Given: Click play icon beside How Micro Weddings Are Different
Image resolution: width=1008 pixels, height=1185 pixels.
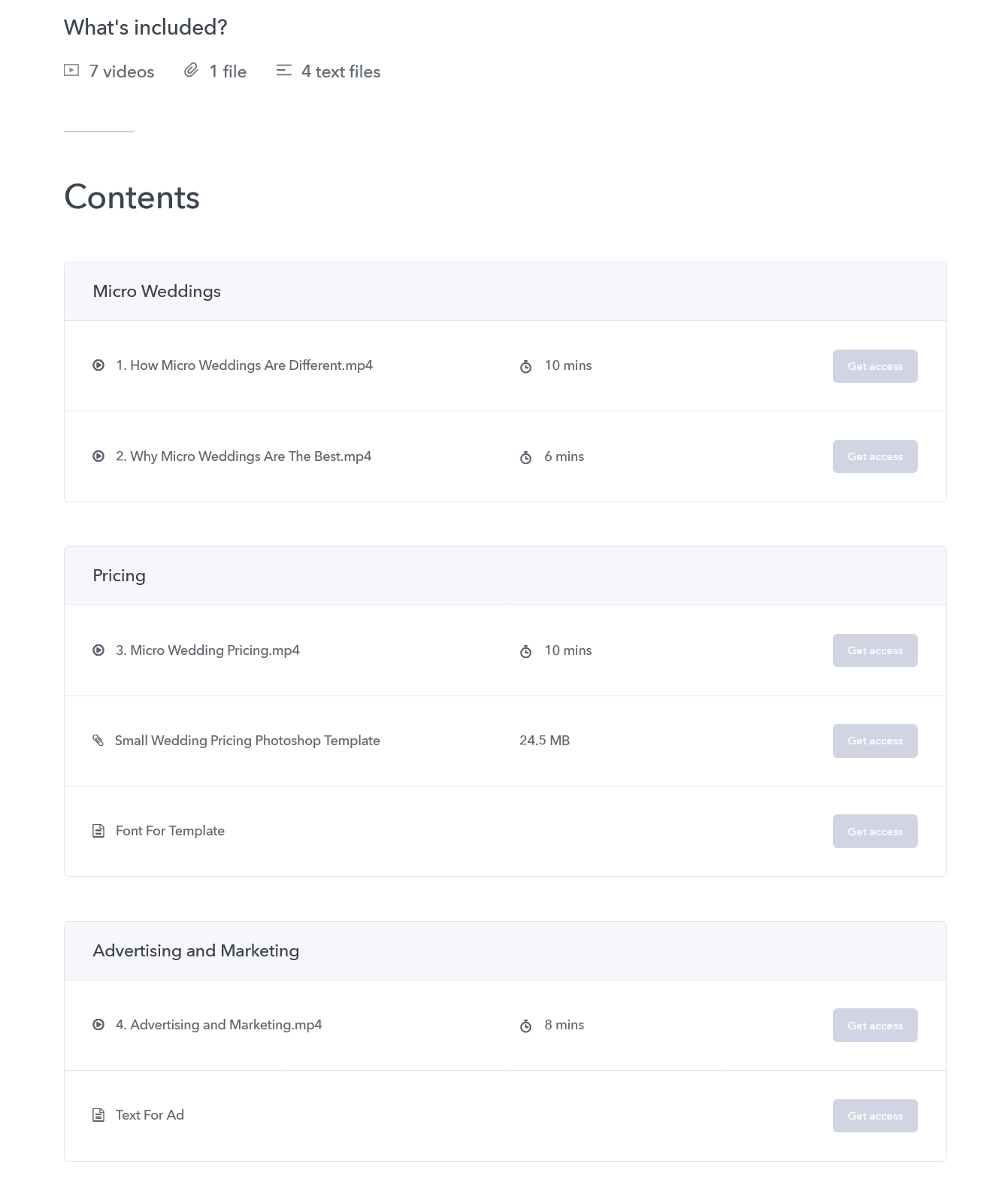Looking at the screenshot, I should point(98,365).
